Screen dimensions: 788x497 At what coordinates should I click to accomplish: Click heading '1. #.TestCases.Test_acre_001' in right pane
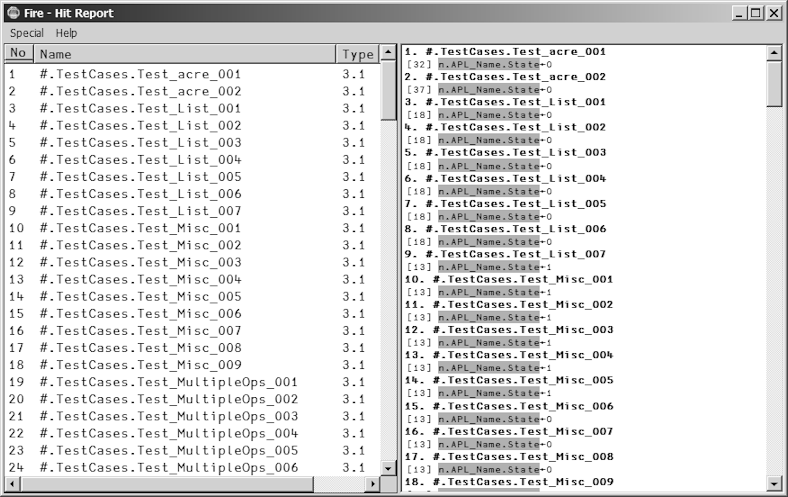[505, 52]
